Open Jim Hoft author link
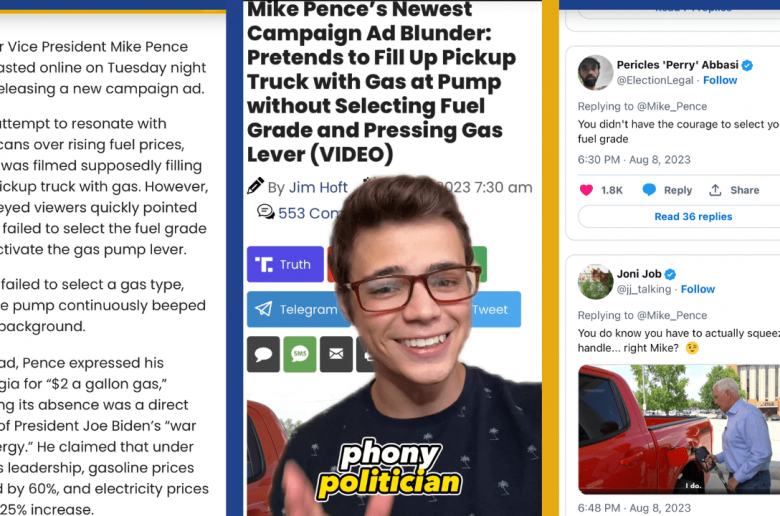The width and height of the screenshot is (780, 516). (318, 188)
